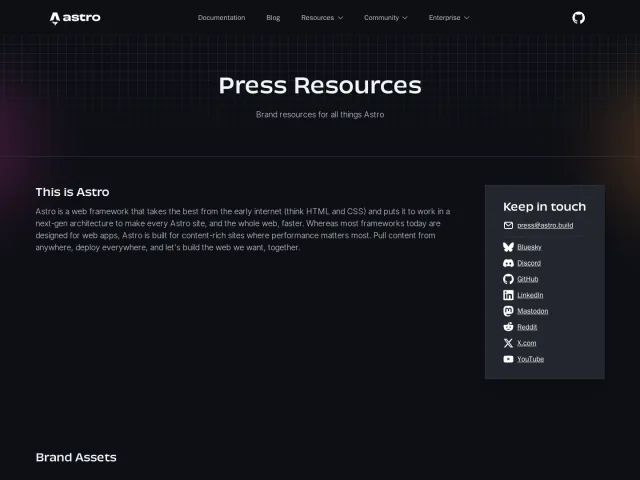The height and width of the screenshot is (480, 640).
Task: Click the Bluesky butterfly icon
Action: tap(508, 247)
